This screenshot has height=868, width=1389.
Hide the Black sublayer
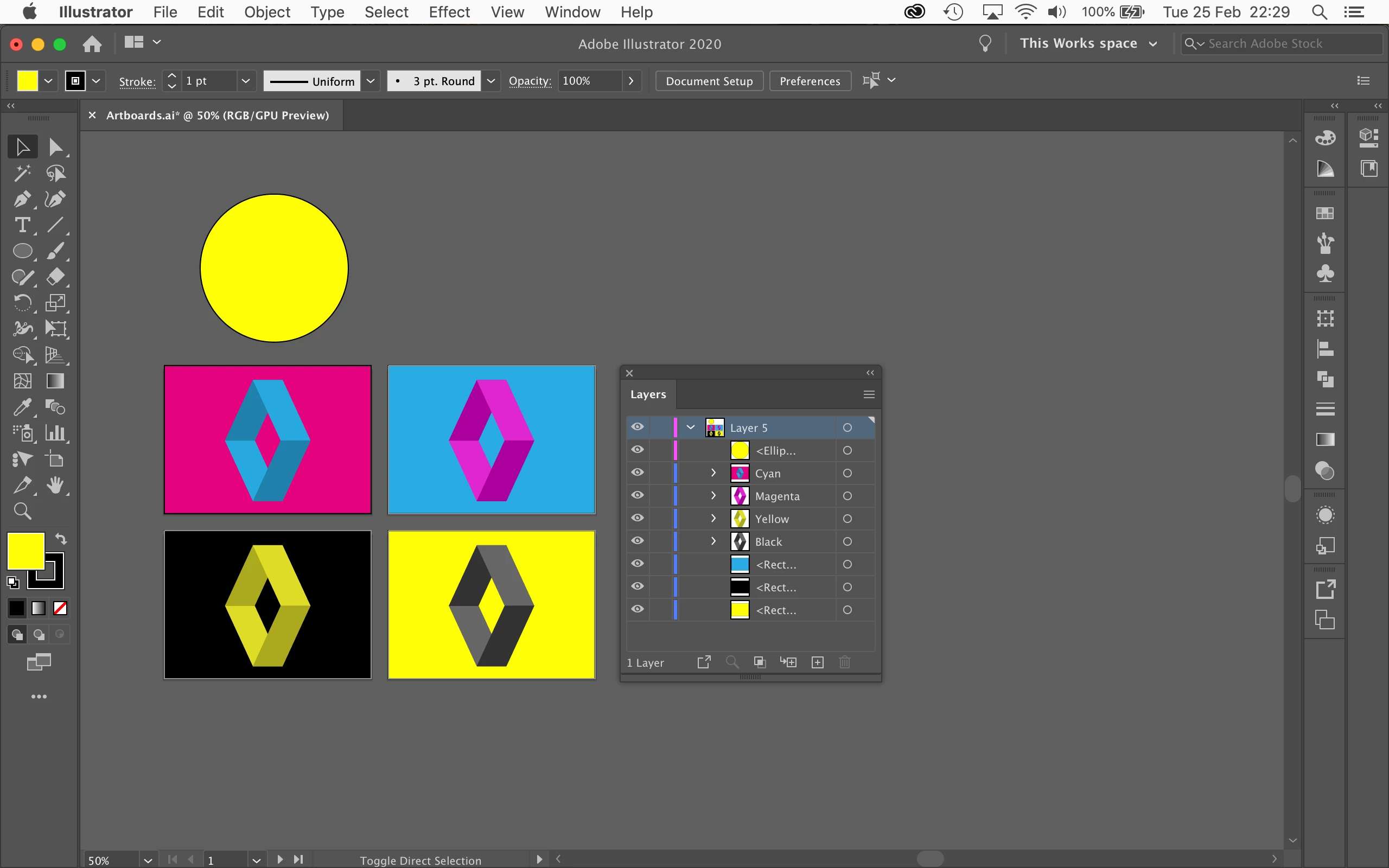pos(637,541)
